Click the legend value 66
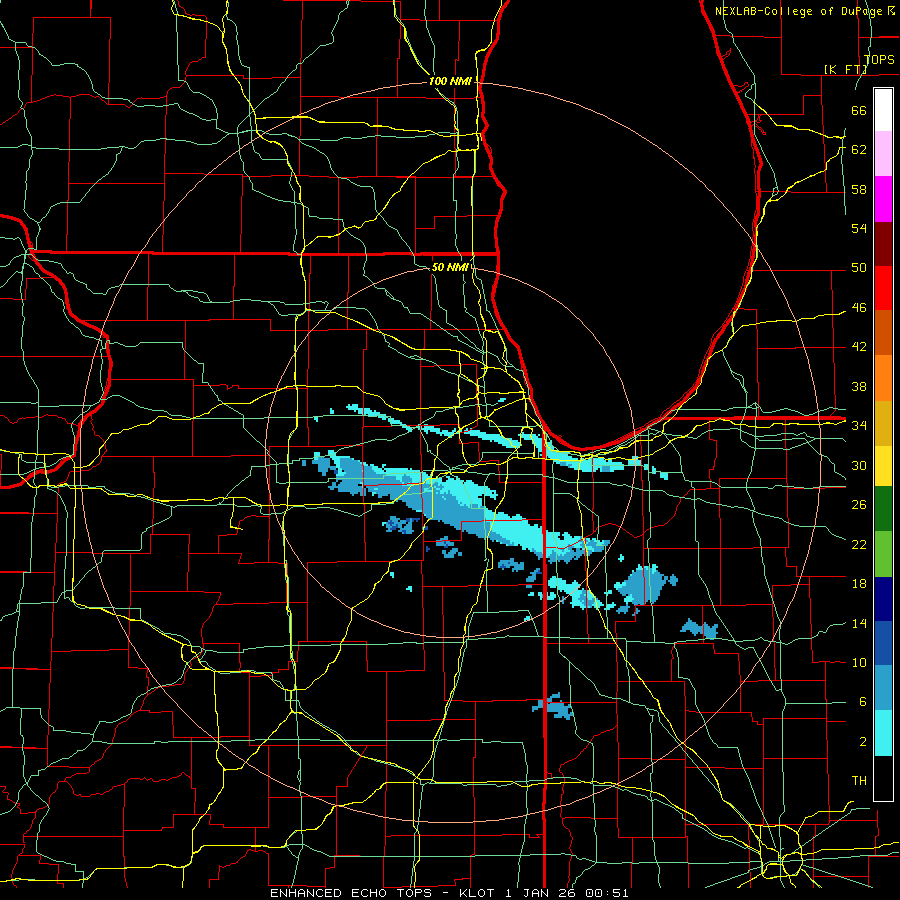This screenshot has height=900, width=900. (x=859, y=110)
